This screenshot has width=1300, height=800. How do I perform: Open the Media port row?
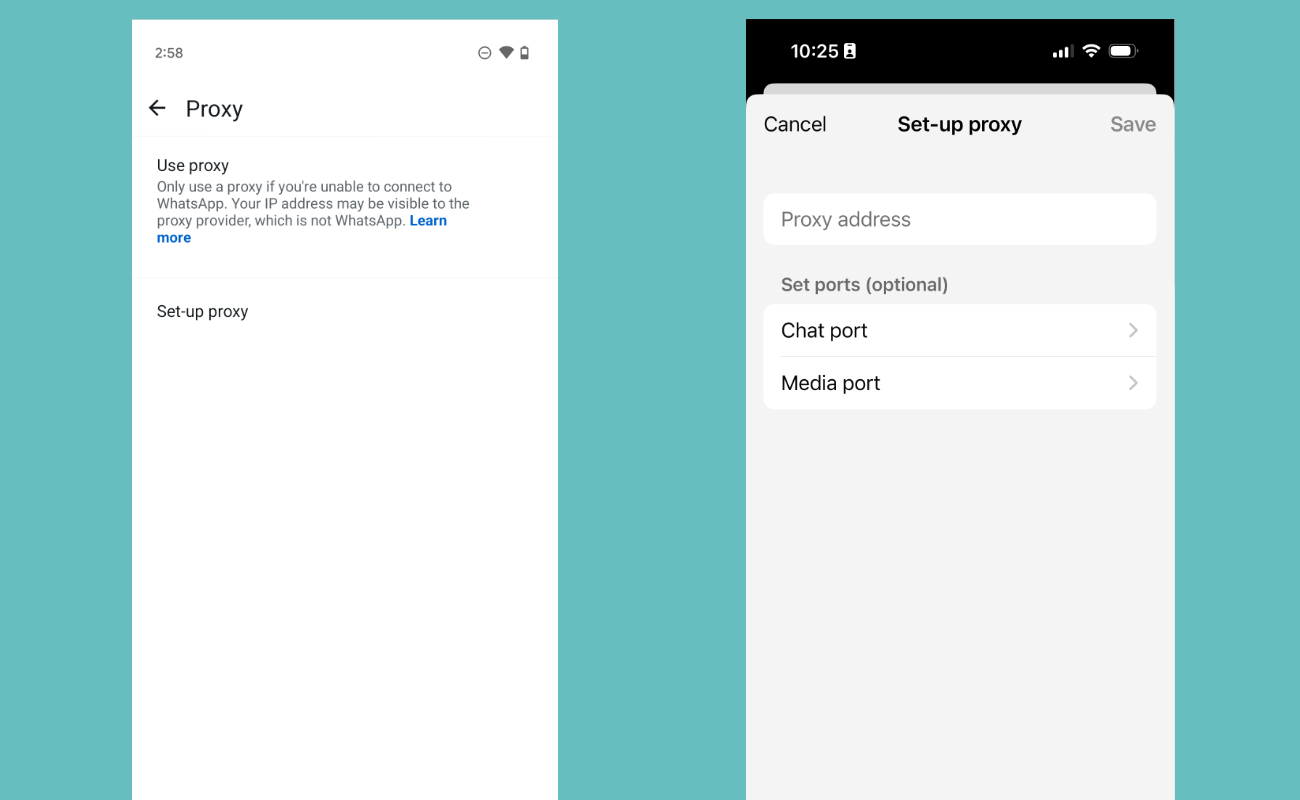pyautogui.click(x=960, y=383)
